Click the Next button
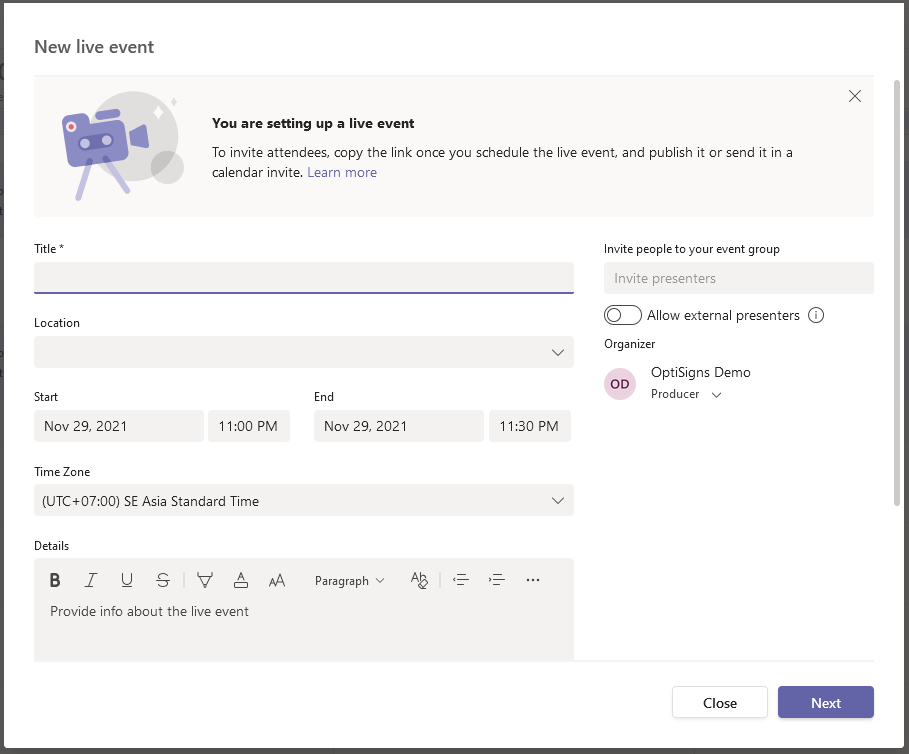Viewport: 909px width, 754px height. tap(825, 703)
